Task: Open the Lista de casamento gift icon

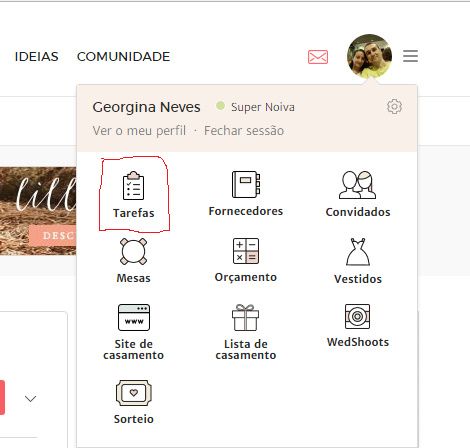Action: tap(245, 317)
